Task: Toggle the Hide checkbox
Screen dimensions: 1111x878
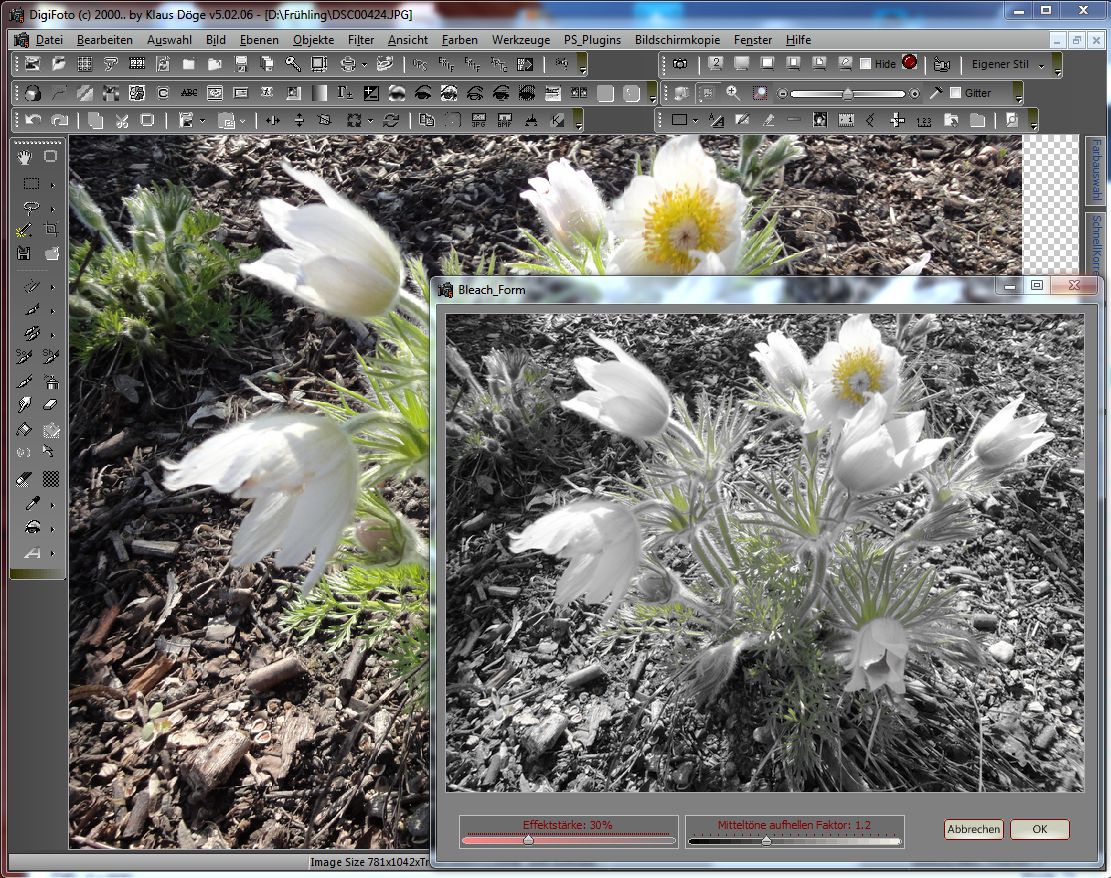Action: coord(866,64)
